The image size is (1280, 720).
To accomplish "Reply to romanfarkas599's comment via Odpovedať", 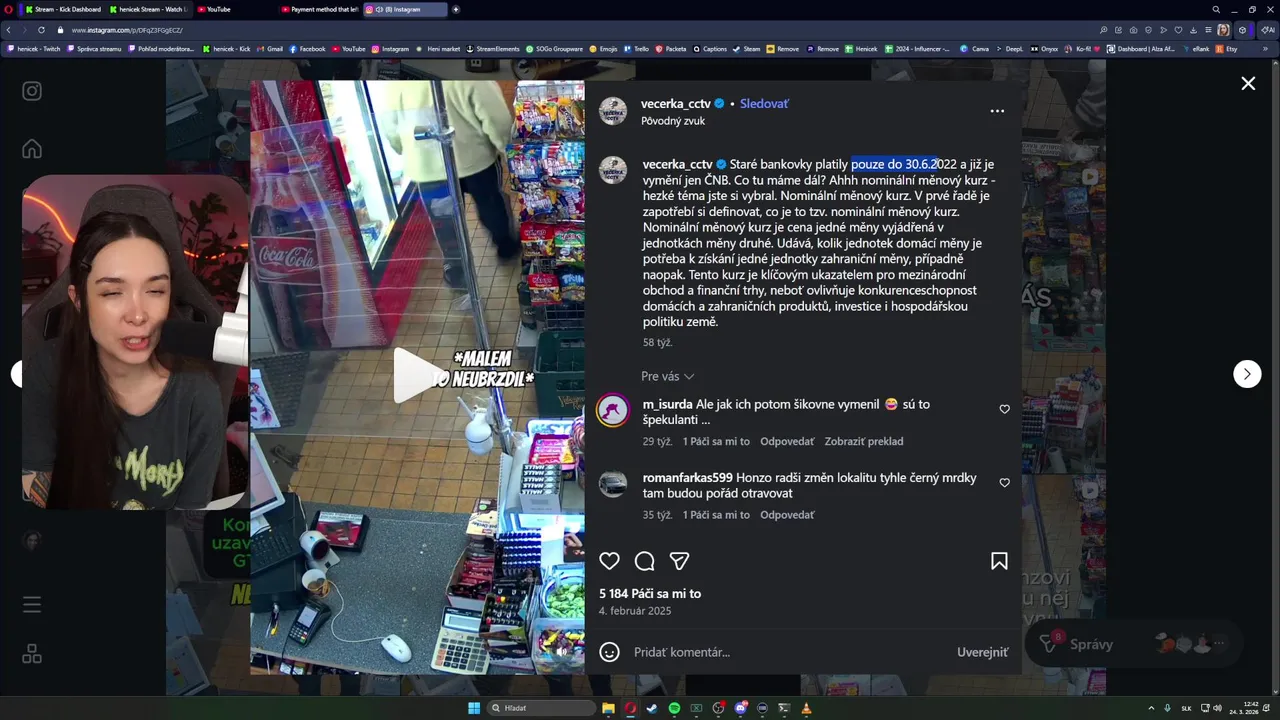I will click(x=787, y=515).
